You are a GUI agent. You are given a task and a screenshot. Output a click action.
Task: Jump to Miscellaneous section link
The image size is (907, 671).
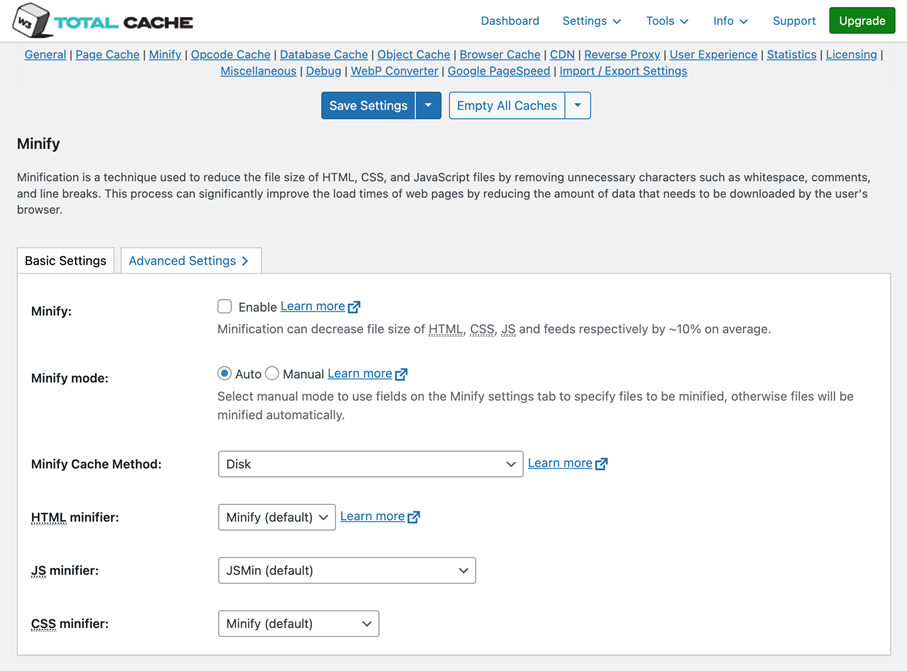(x=259, y=71)
